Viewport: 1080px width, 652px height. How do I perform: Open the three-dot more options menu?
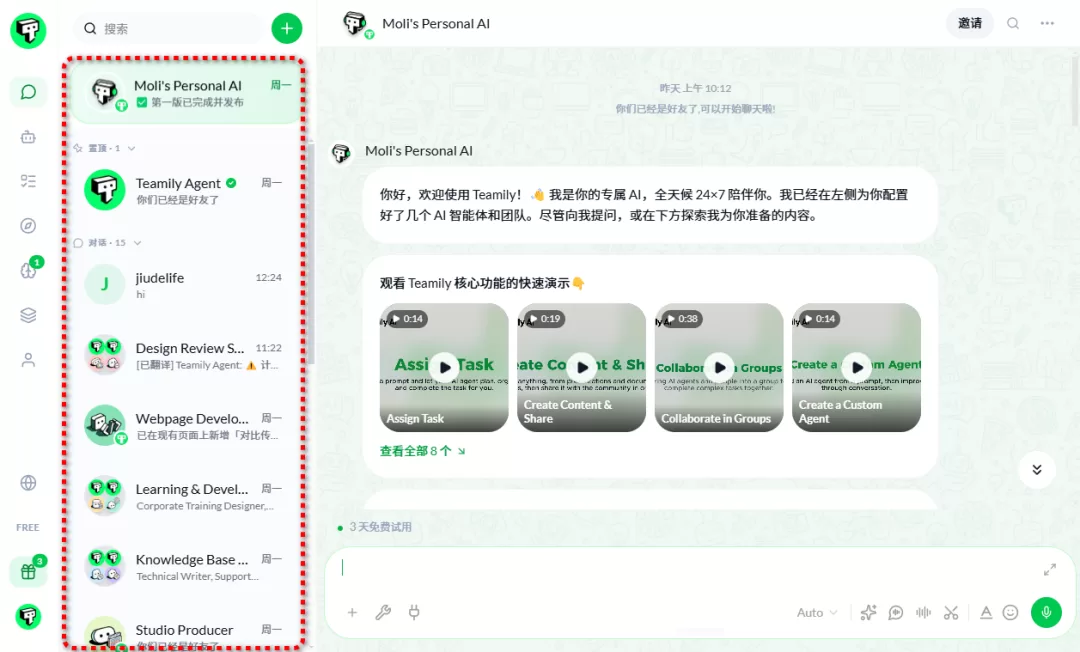pos(1047,23)
